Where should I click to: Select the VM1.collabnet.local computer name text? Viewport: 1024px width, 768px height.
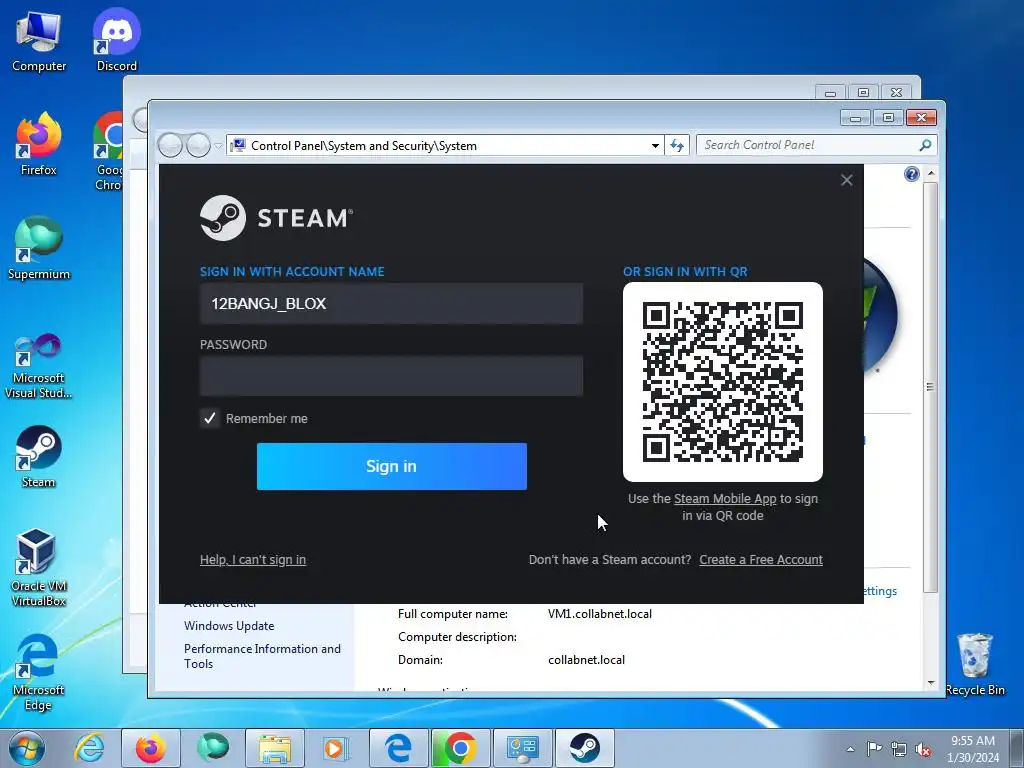[x=600, y=614]
